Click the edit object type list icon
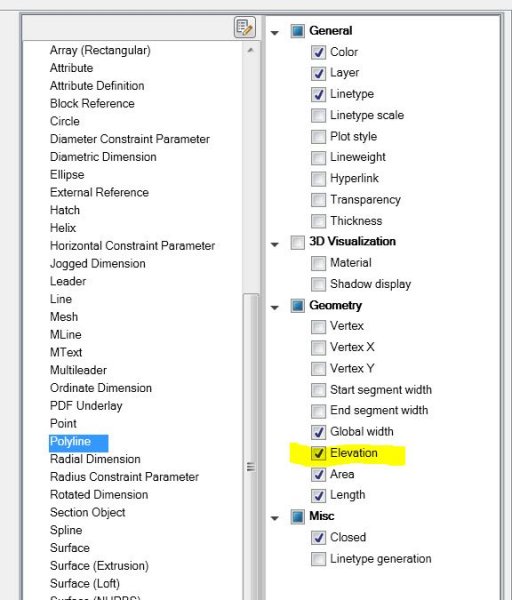 [x=245, y=27]
